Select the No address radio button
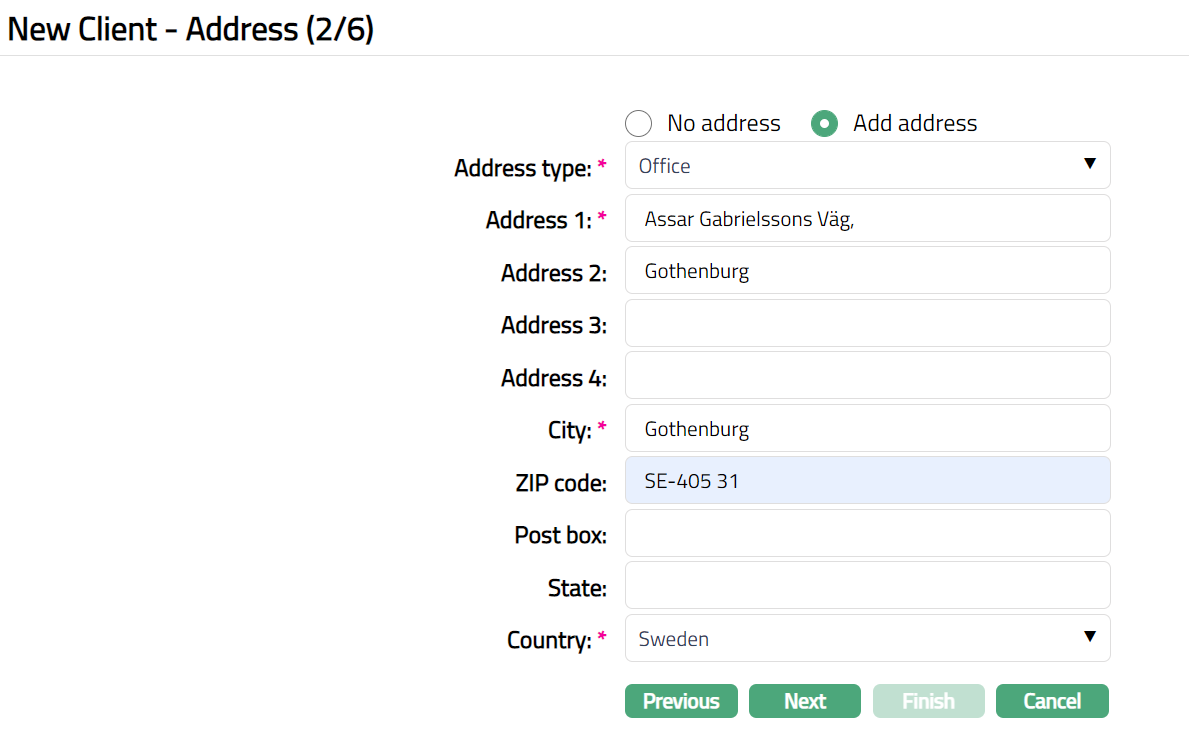Image resolution: width=1189 pixels, height=731 pixels. tap(638, 124)
